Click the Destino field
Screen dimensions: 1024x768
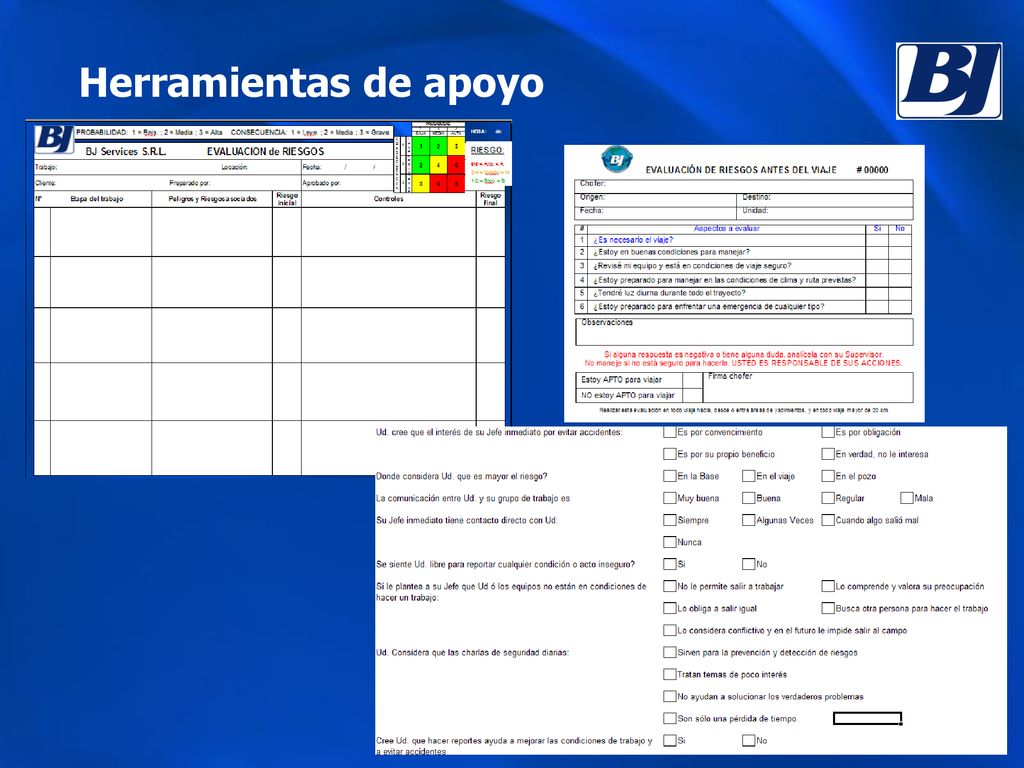[x=825, y=199]
